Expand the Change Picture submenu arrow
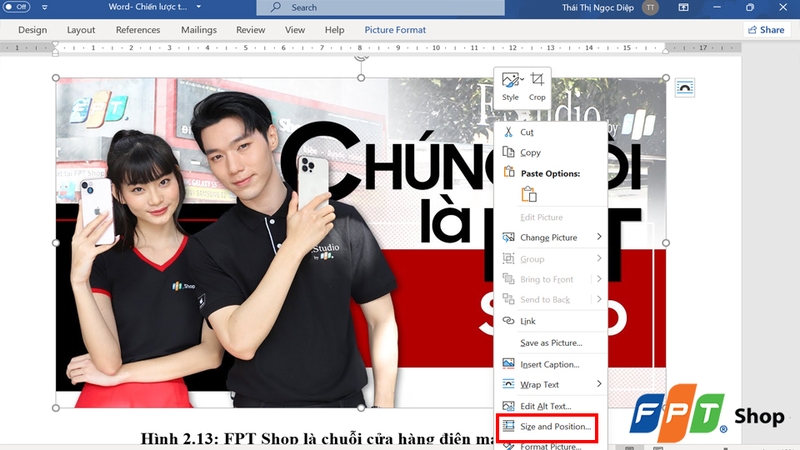The height and width of the screenshot is (450, 800). 599,237
